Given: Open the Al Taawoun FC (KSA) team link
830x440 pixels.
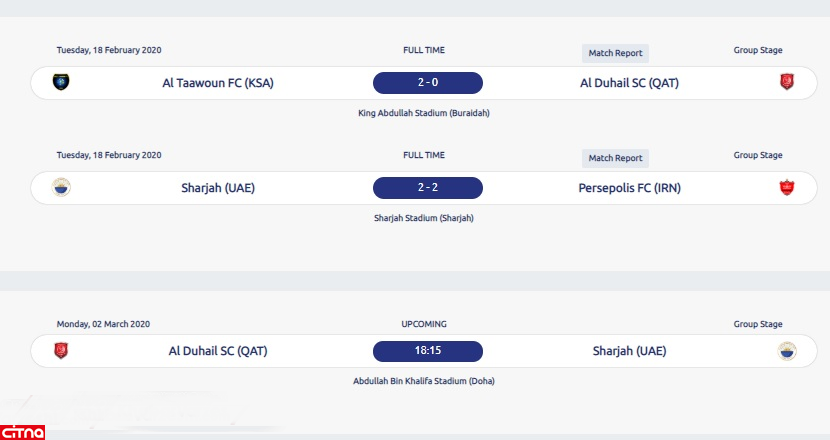Looking at the screenshot, I should [218, 83].
